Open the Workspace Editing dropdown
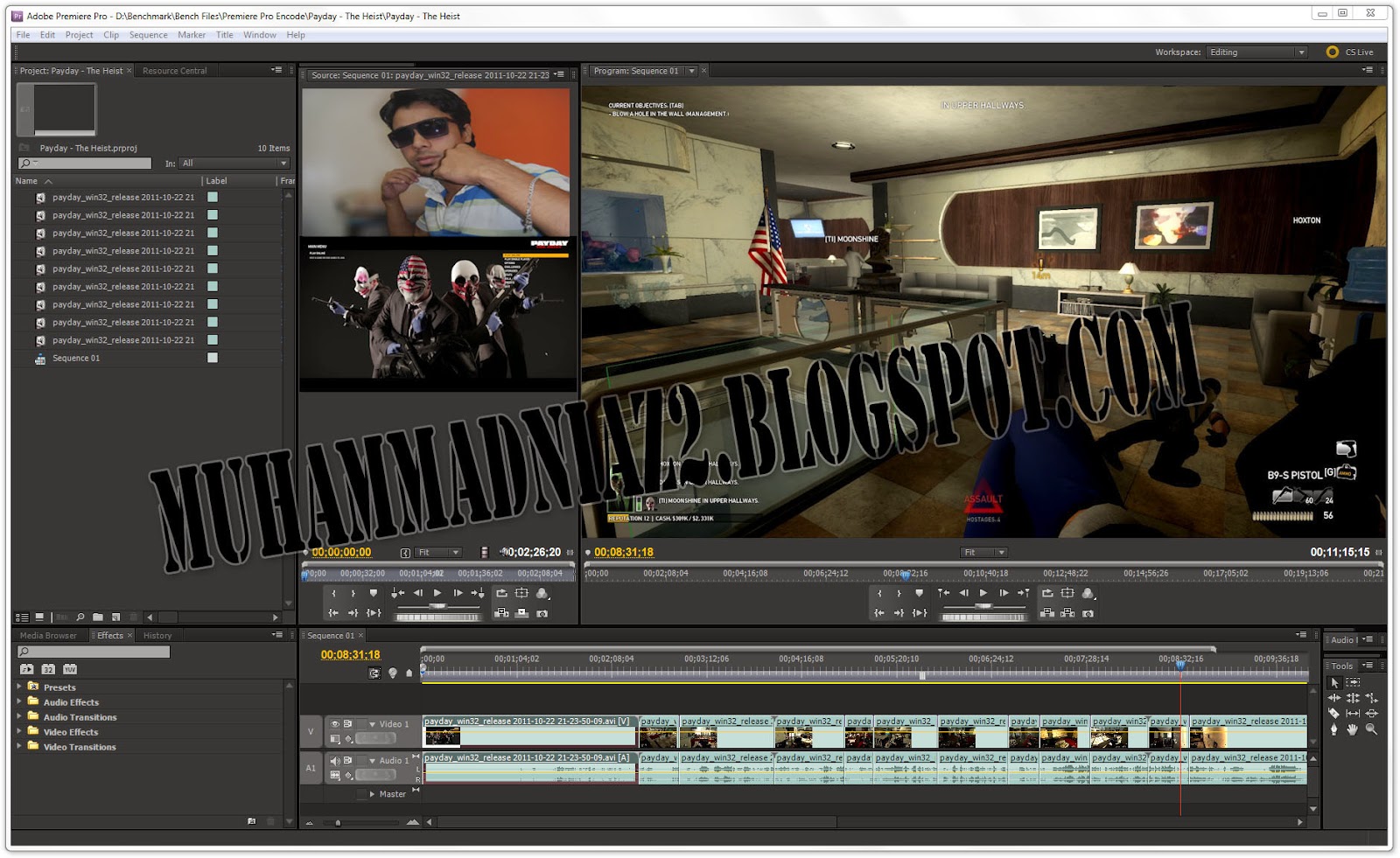The image size is (1400, 858). pos(1256,52)
